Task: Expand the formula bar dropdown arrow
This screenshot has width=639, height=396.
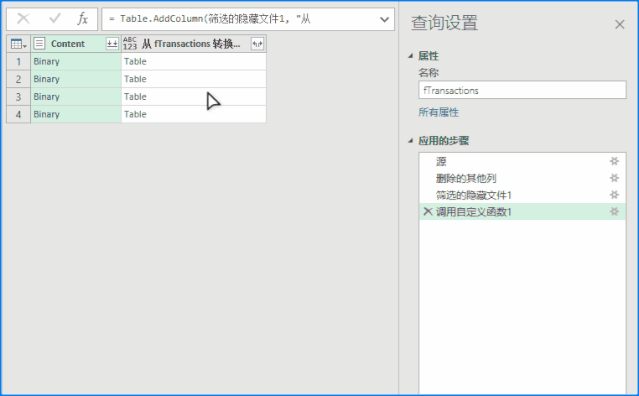Action: [x=384, y=19]
